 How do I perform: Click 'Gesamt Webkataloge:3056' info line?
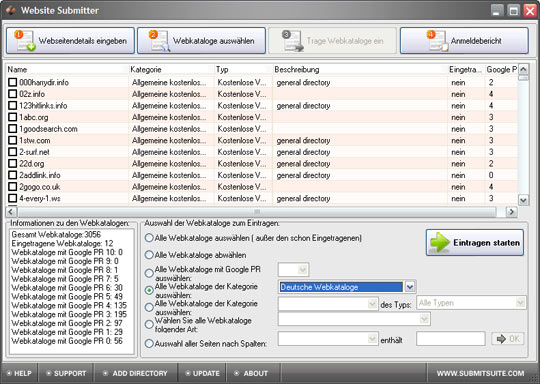[56, 235]
